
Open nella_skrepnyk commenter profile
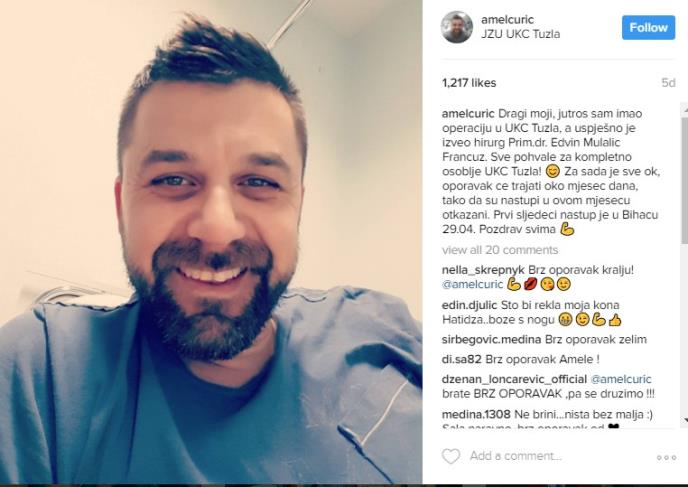pyautogui.click(x=483, y=270)
